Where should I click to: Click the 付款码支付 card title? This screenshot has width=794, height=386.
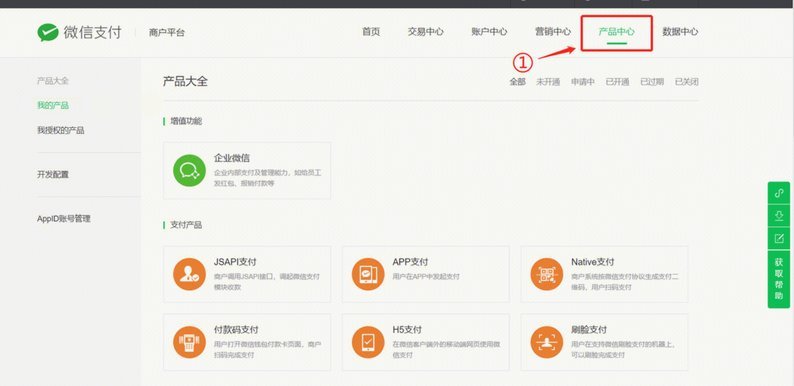coord(236,330)
